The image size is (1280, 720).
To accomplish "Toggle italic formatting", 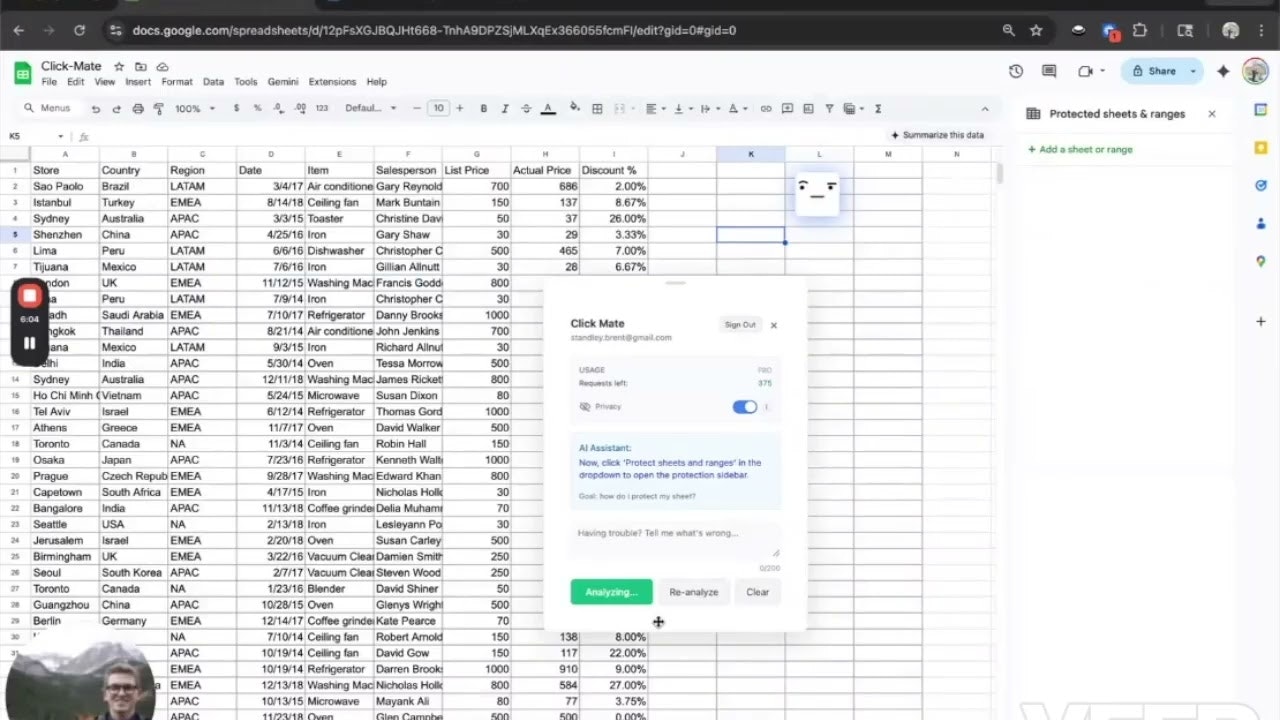I will pos(504,108).
